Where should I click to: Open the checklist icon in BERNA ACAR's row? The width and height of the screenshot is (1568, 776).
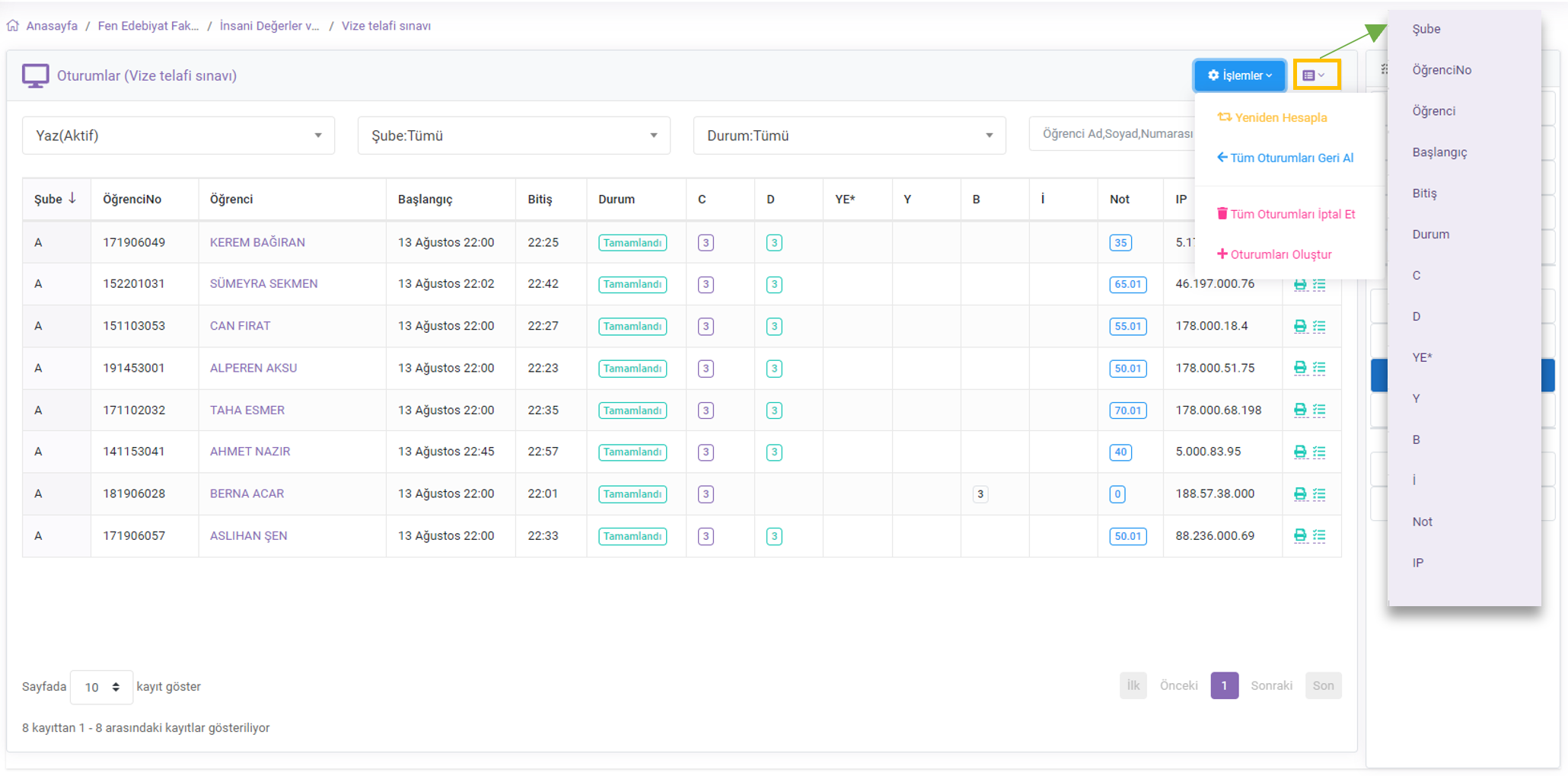tap(1319, 494)
